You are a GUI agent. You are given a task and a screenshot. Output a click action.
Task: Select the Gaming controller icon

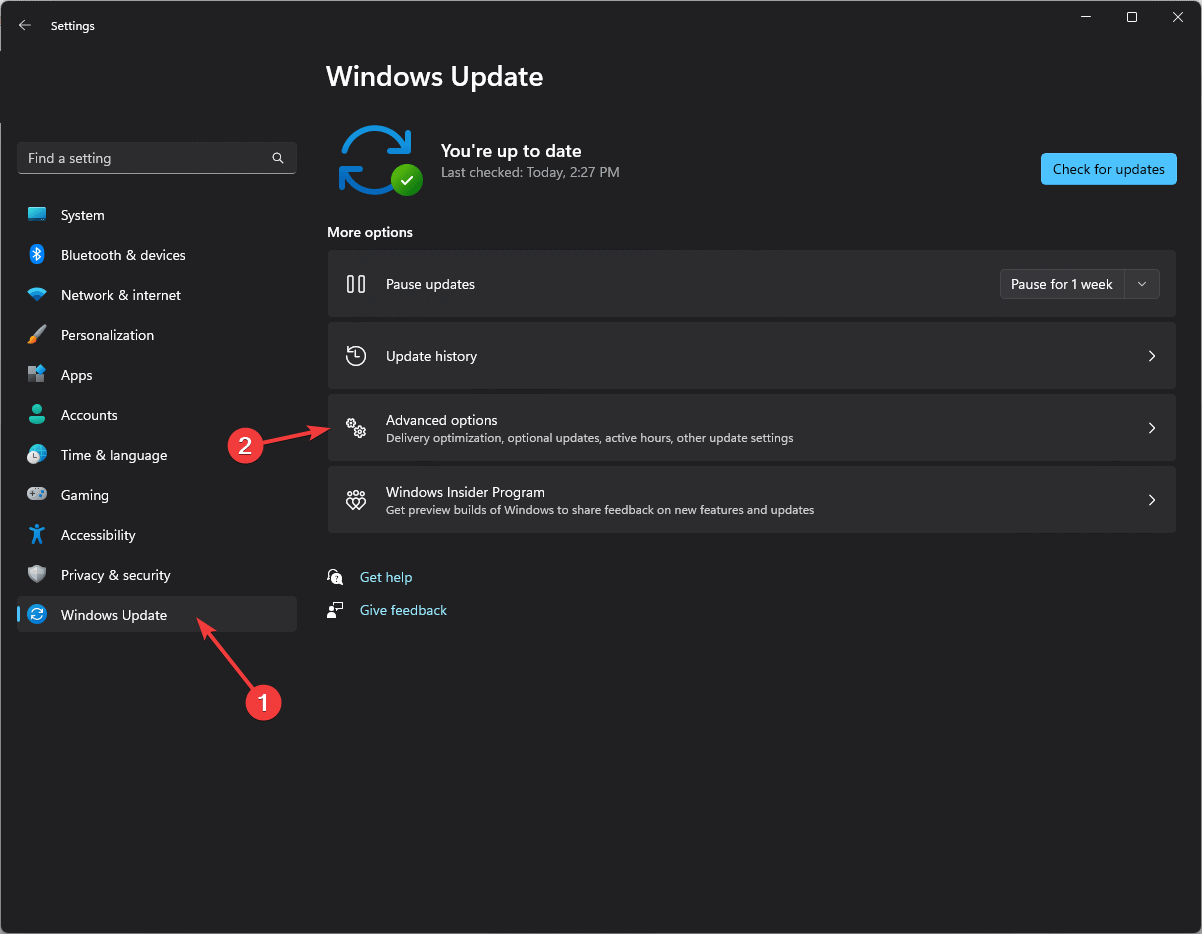tap(36, 494)
